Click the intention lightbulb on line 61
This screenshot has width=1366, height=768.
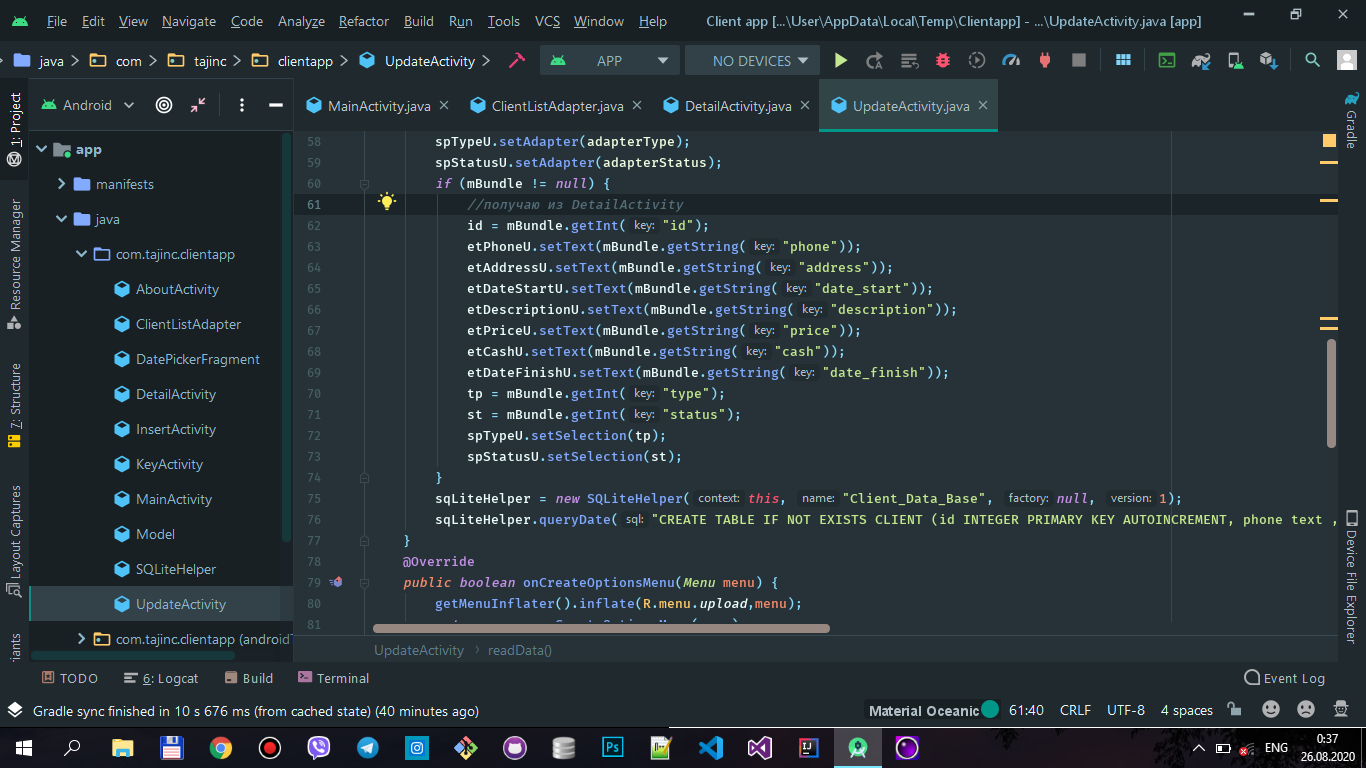coord(386,203)
